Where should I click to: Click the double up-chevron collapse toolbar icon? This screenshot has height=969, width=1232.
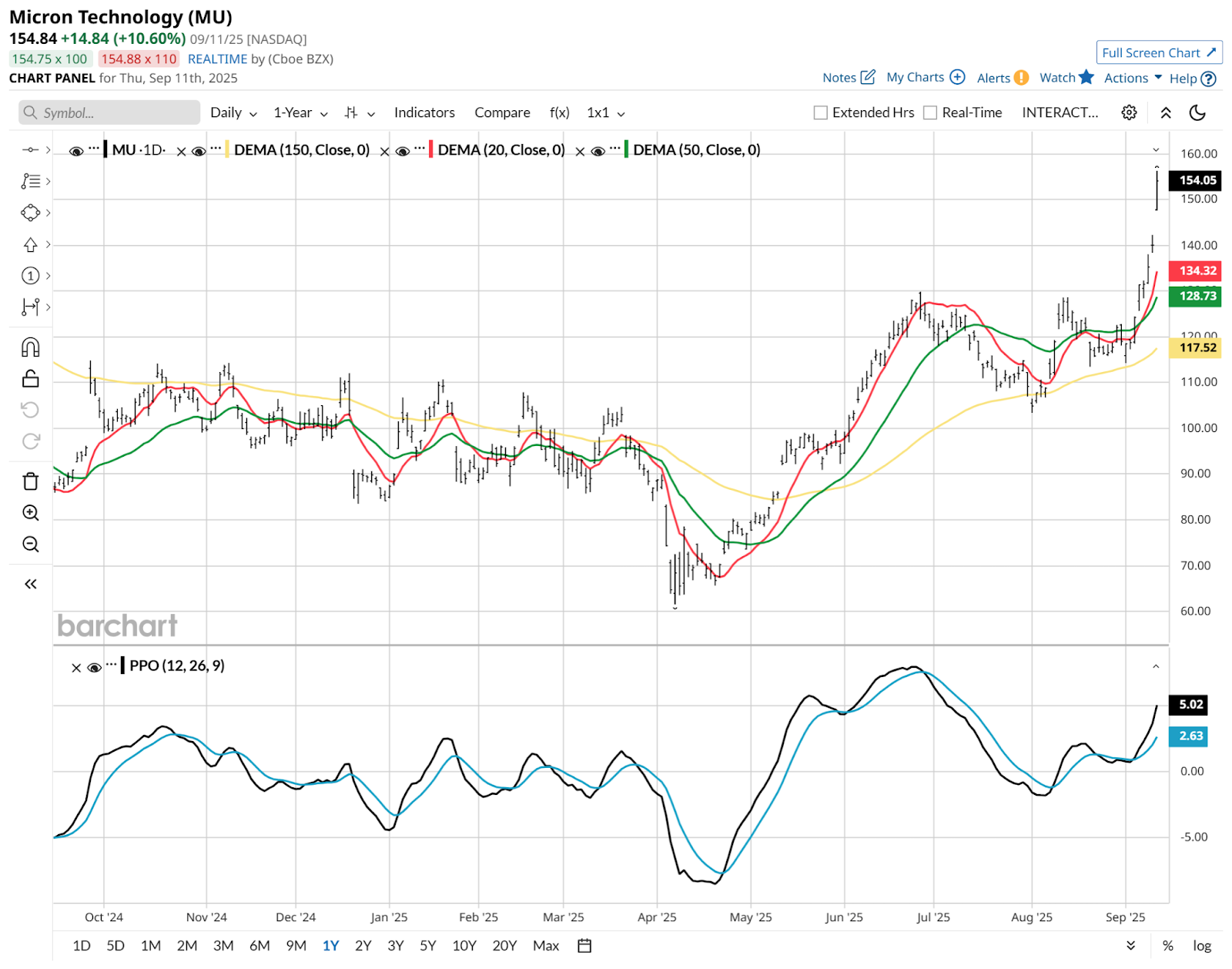click(x=1166, y=112)
